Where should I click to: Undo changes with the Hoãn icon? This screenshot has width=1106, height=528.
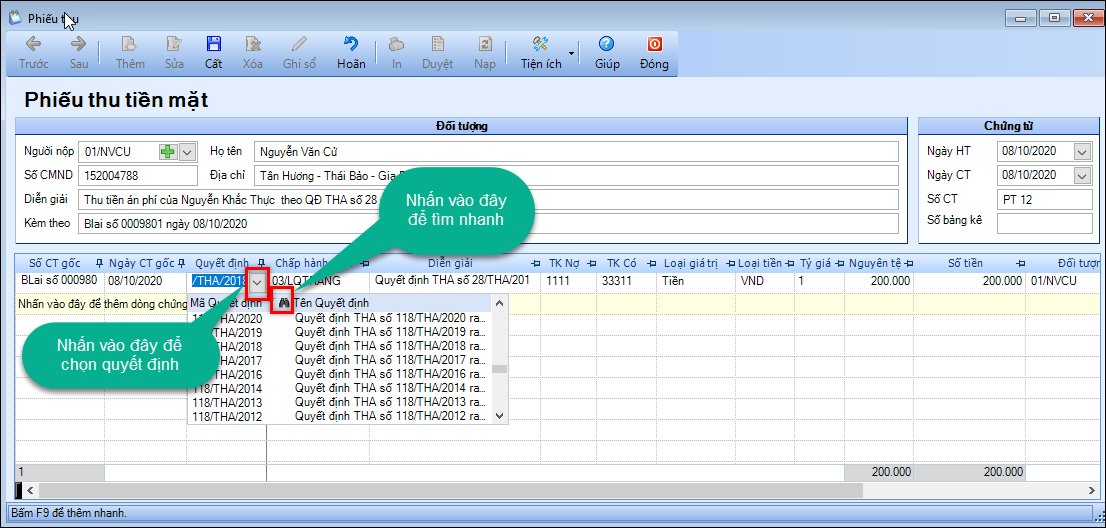pos(351,54)
